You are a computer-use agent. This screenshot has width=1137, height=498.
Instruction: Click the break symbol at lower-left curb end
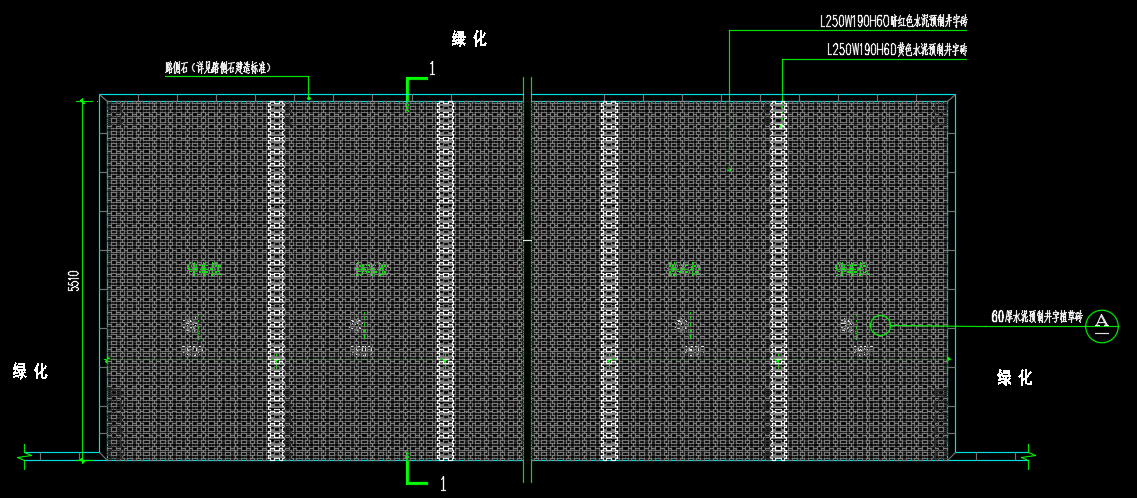[x=24, y=457]
